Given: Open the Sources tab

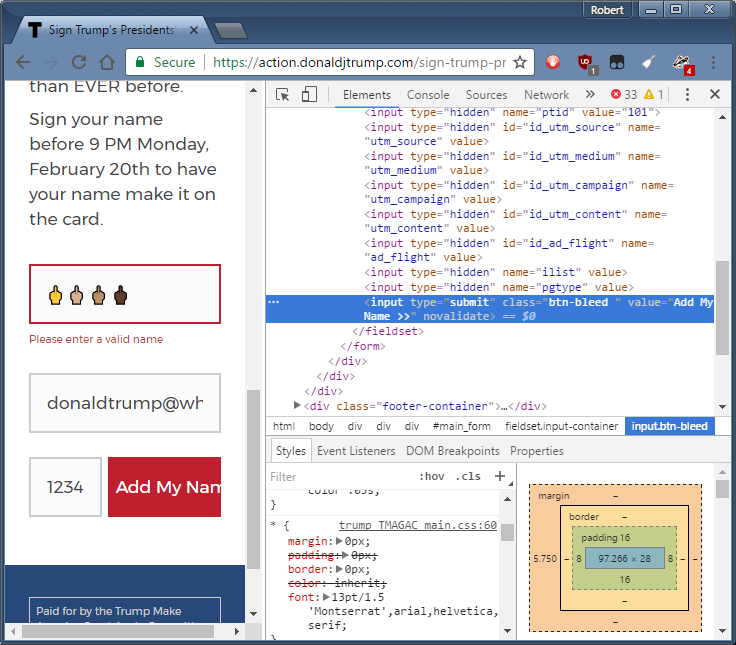Looking at the screenshot, I should coord(486,95).
